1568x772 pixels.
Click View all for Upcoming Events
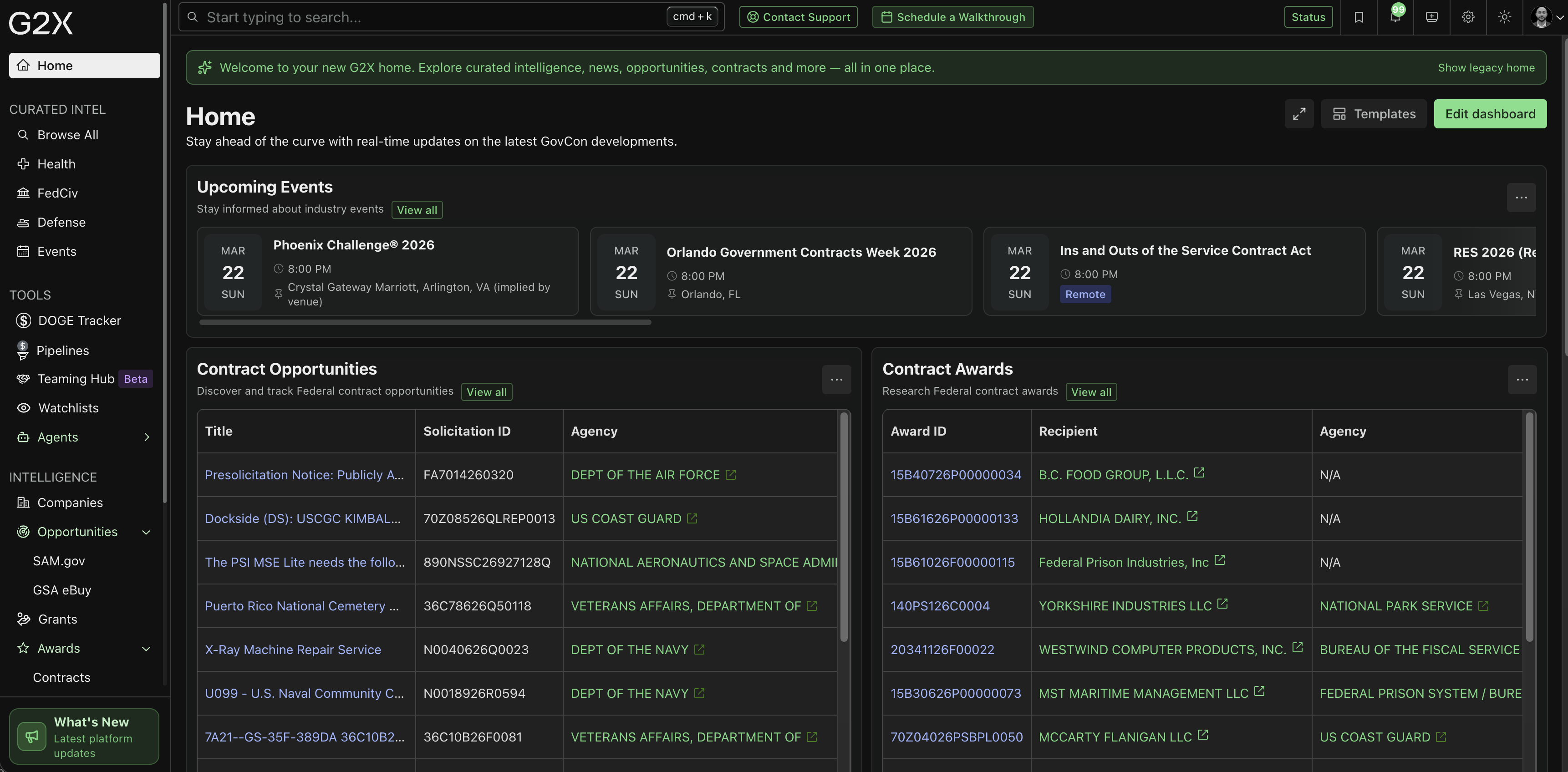(417, 210)
